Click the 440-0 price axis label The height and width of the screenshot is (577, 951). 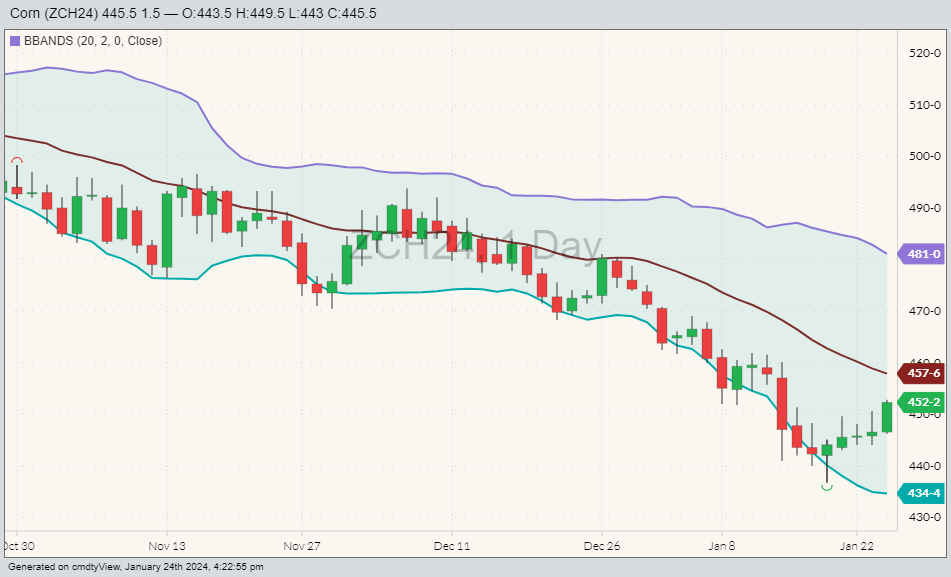coord(925,466)
